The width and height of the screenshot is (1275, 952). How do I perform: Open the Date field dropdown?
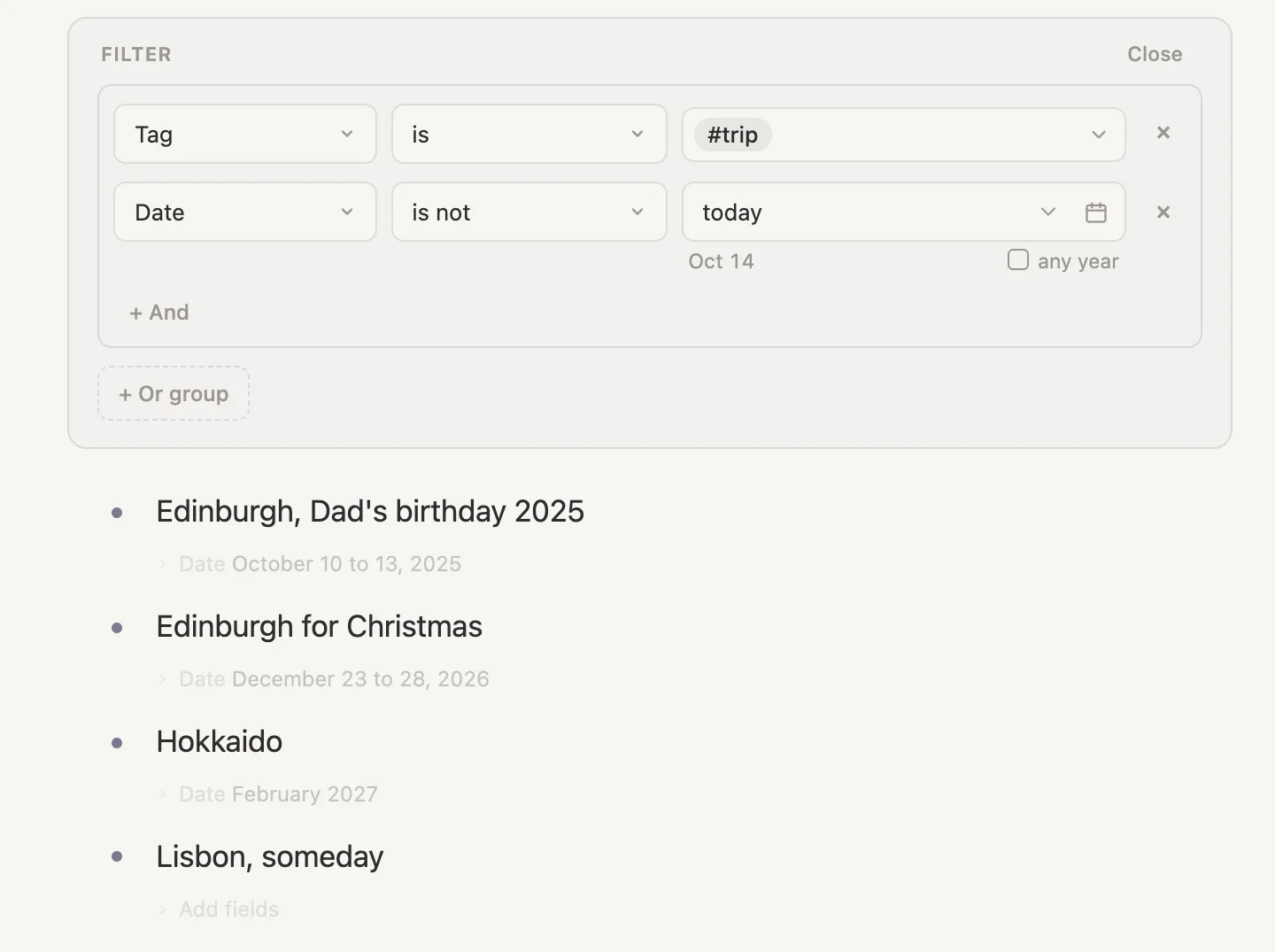[245, 212]
